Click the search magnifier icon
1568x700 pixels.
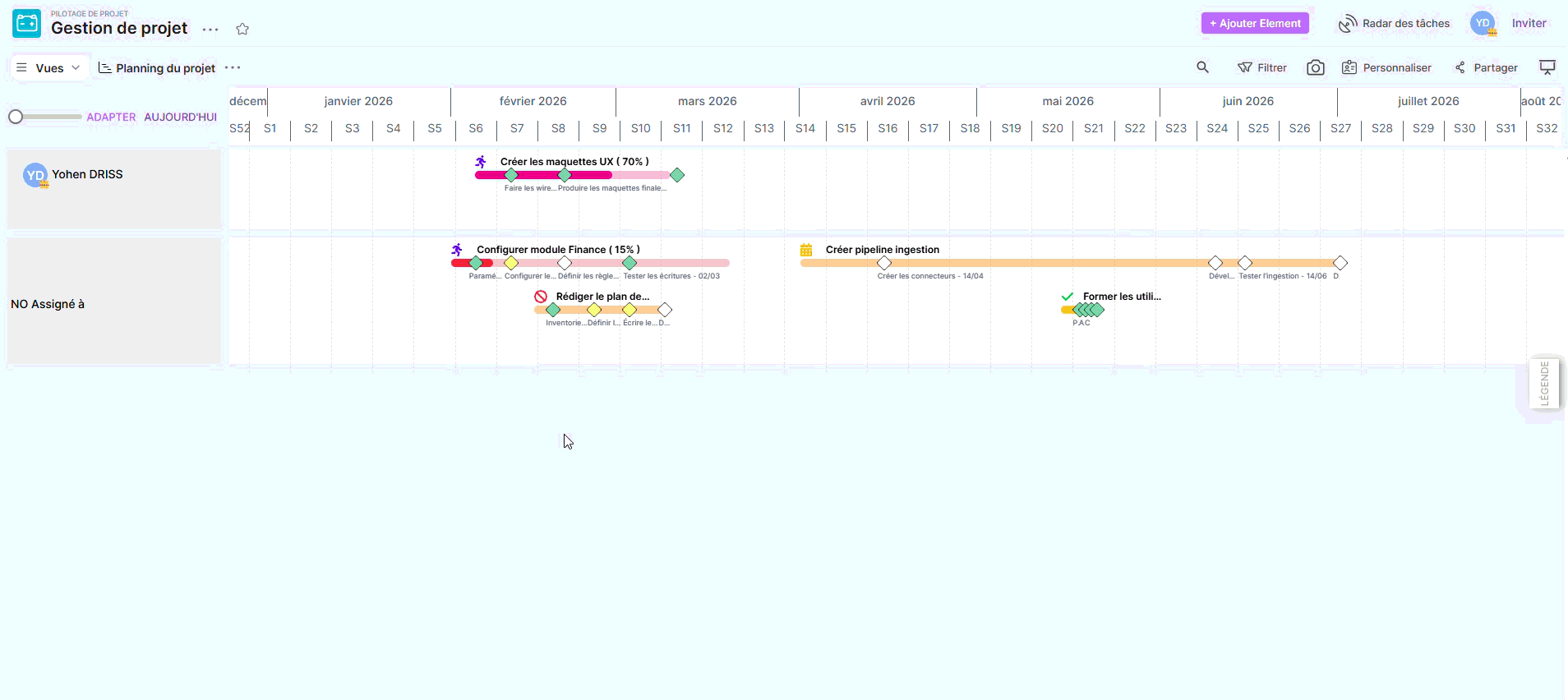pyautogui.click(x=1202, y=67)
